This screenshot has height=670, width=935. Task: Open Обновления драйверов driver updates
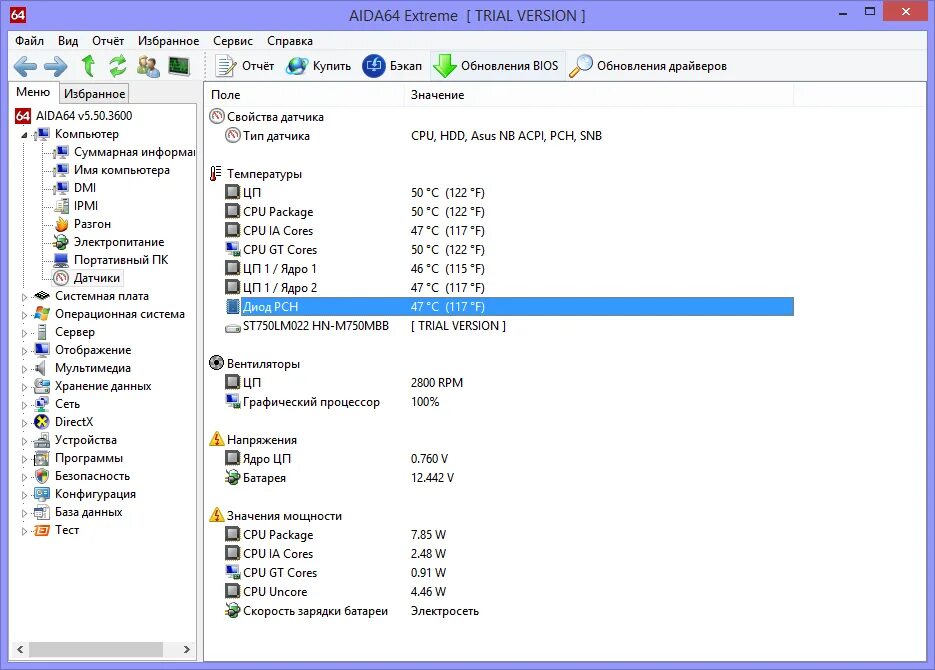click(x=648, y=66)
